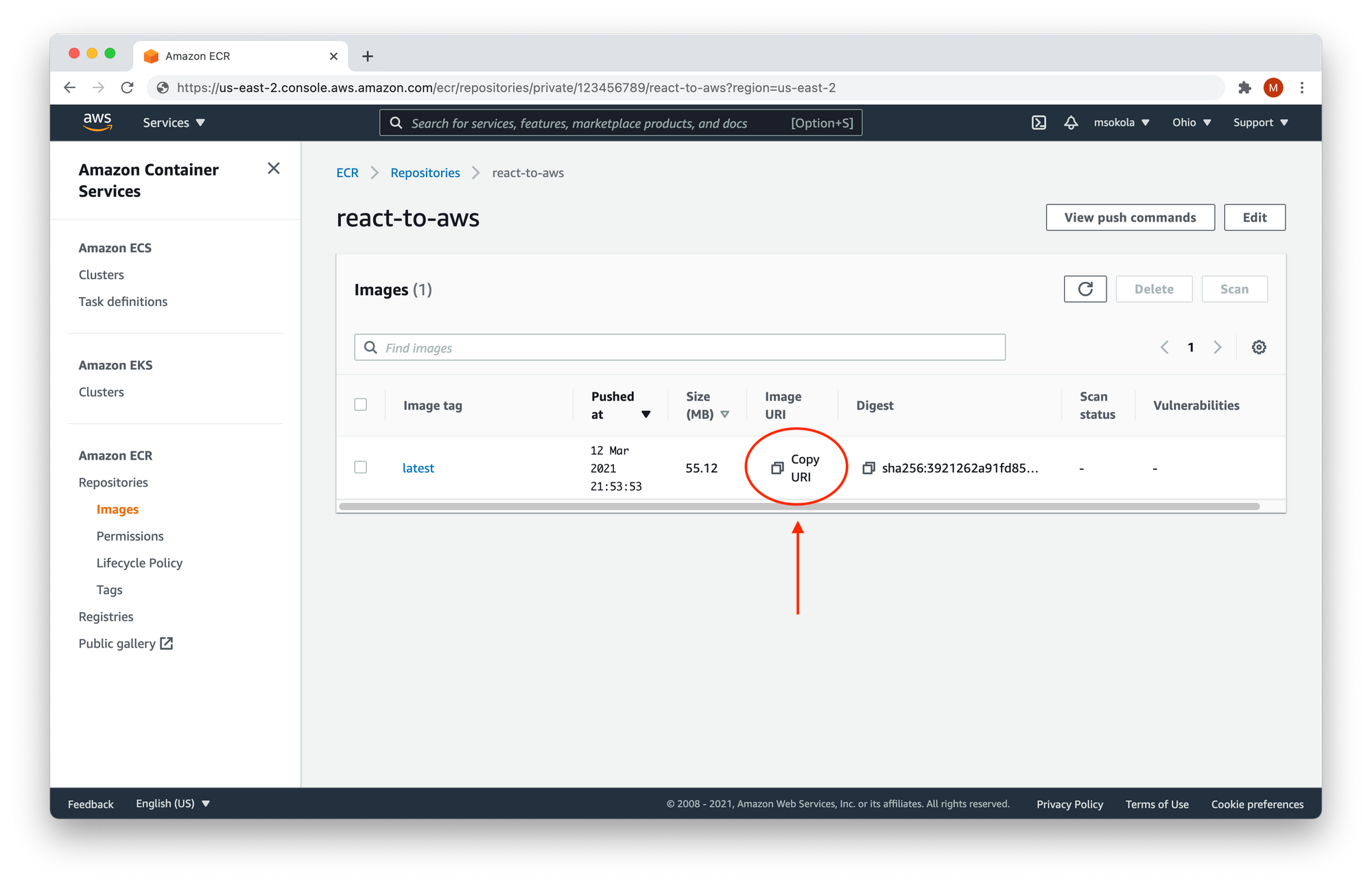1372x885 pixels.
Task: Focus the AWS services search box
Action: point(621,123)
